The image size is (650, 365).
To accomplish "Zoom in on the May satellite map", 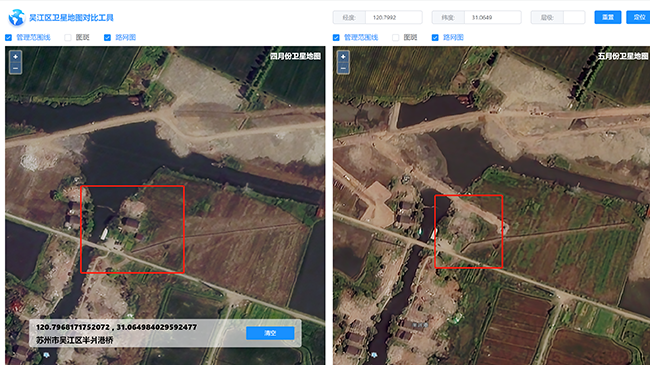I will 343,57.
